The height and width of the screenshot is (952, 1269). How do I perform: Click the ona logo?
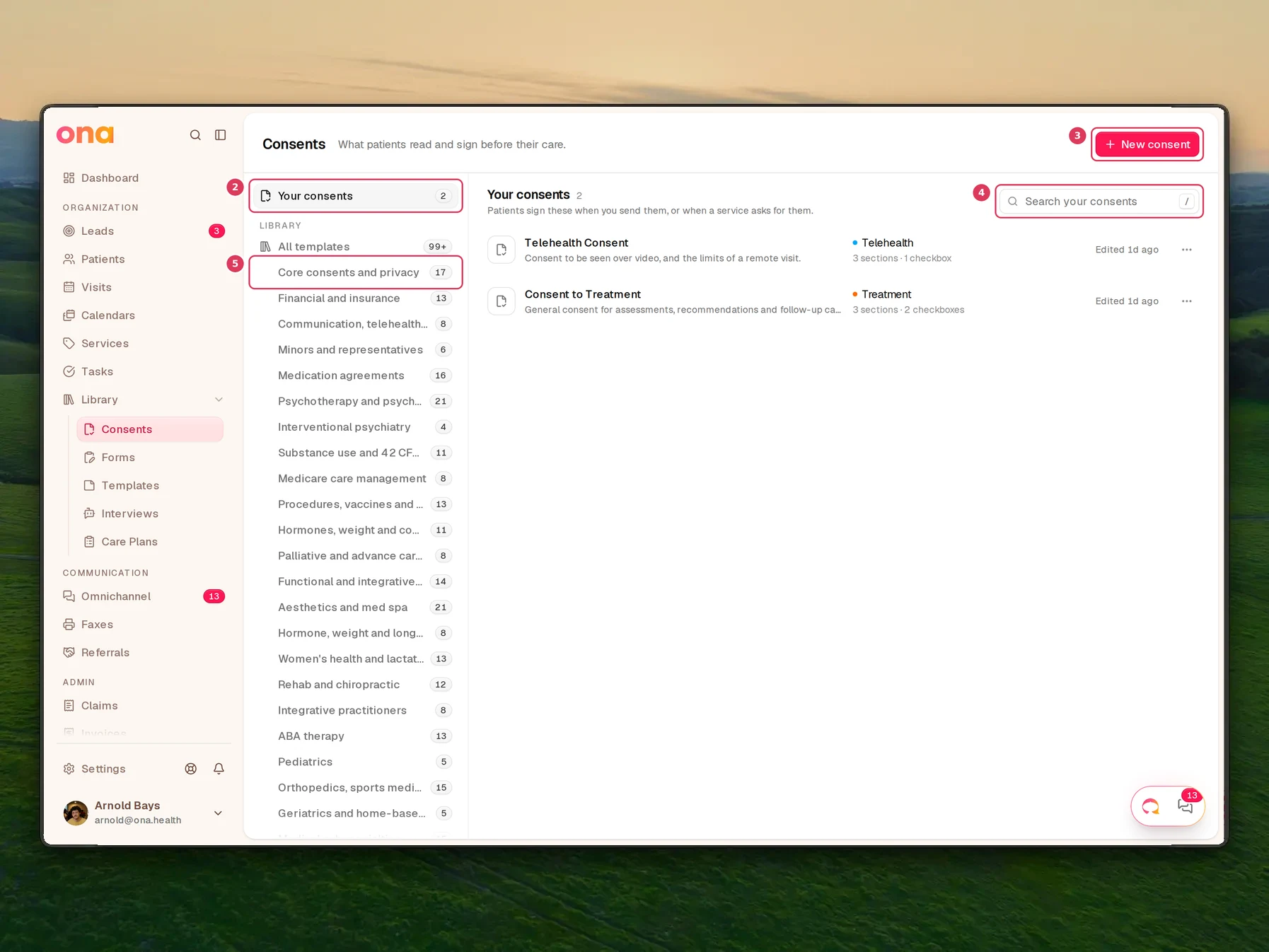tap(86, 134)
